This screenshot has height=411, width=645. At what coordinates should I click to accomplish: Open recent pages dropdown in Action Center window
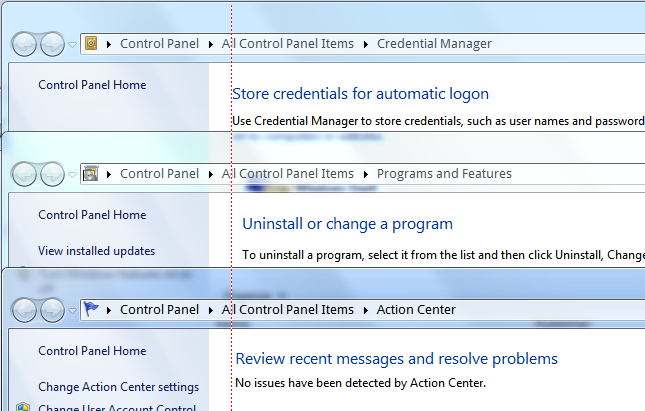[72, 311]
